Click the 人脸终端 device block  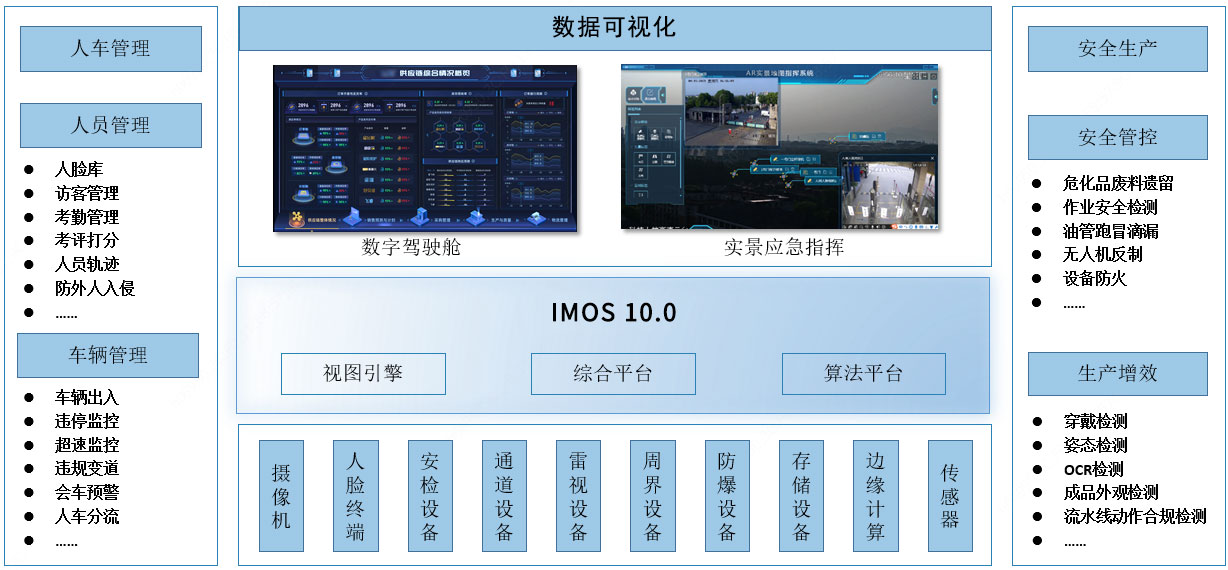(x=355, y=496)
